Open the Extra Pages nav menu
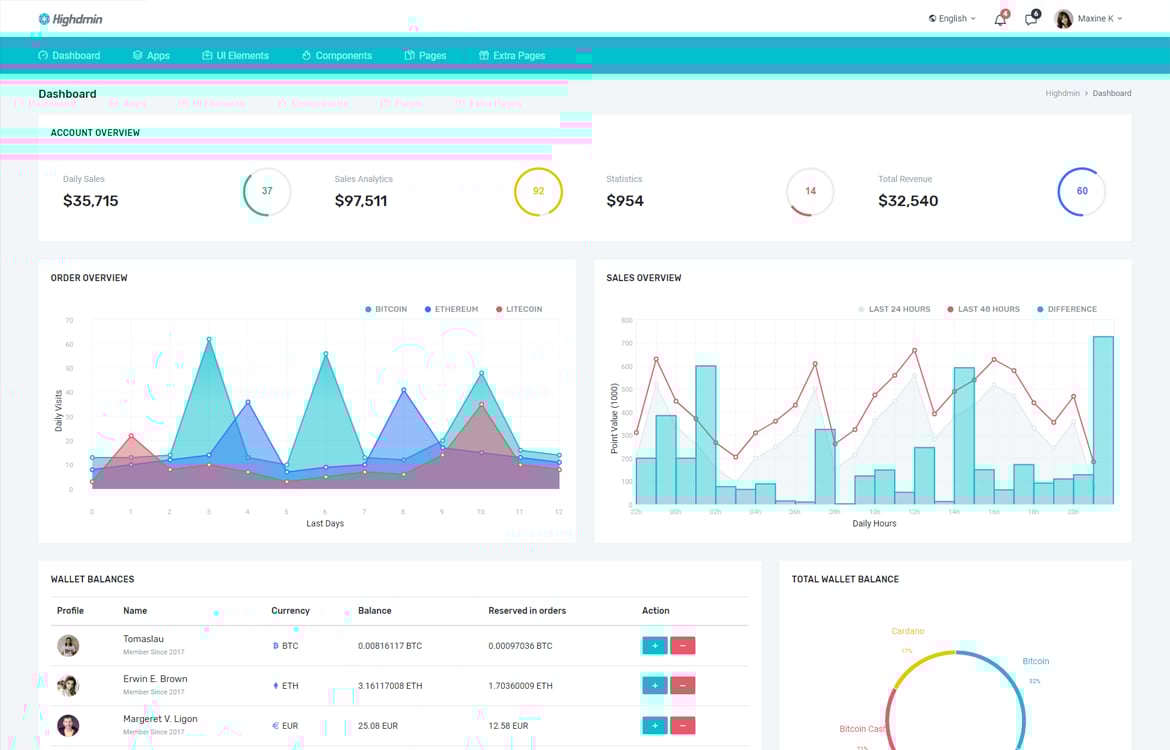 click(512, 55)
